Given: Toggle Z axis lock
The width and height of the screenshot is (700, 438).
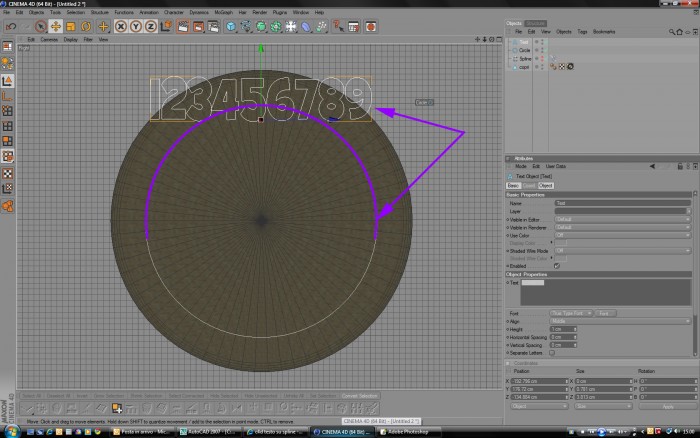Looking at the screenshot, I should click(x=151, y=26).
